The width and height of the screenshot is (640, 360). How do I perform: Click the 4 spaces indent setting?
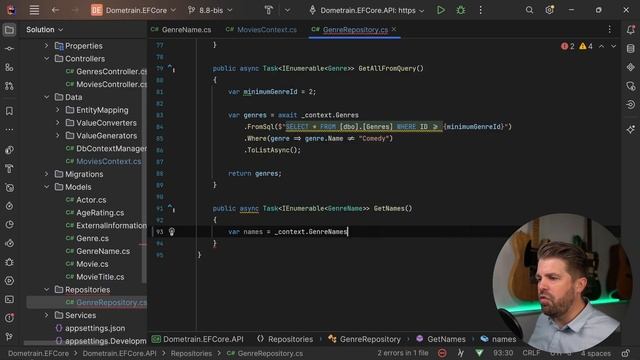point(596,353)
